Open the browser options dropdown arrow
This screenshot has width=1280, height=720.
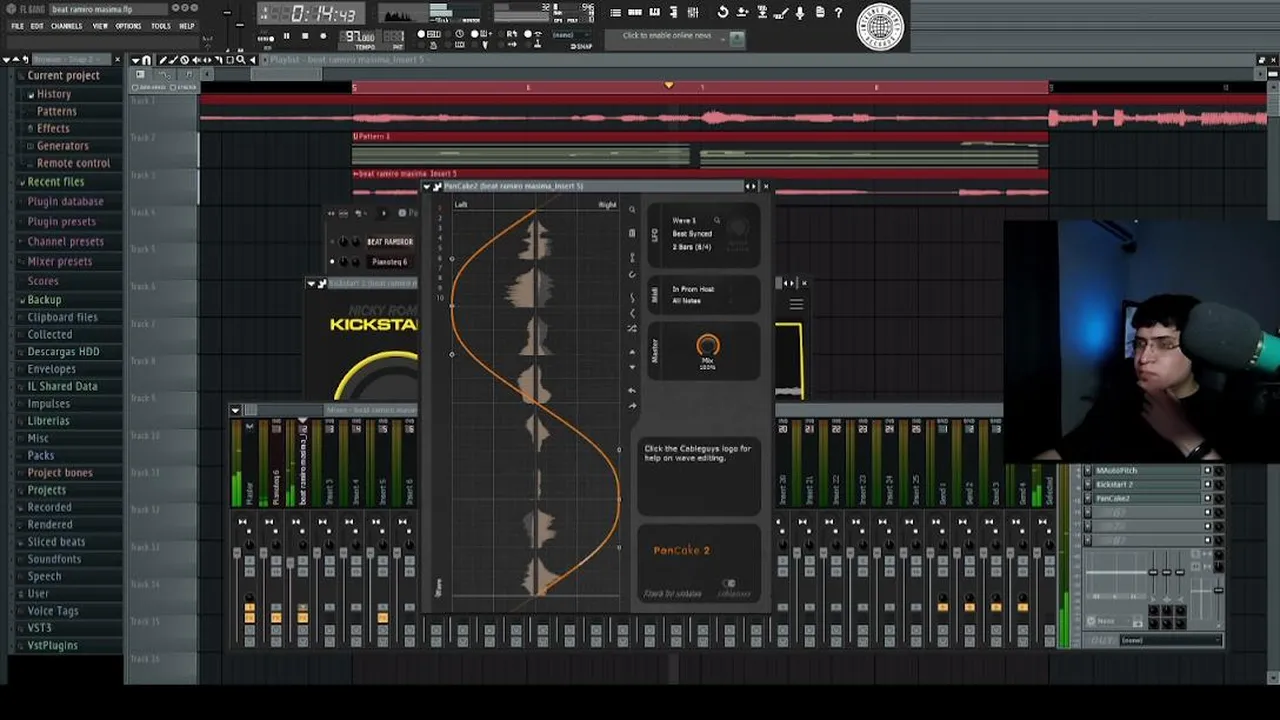point(6,60)
